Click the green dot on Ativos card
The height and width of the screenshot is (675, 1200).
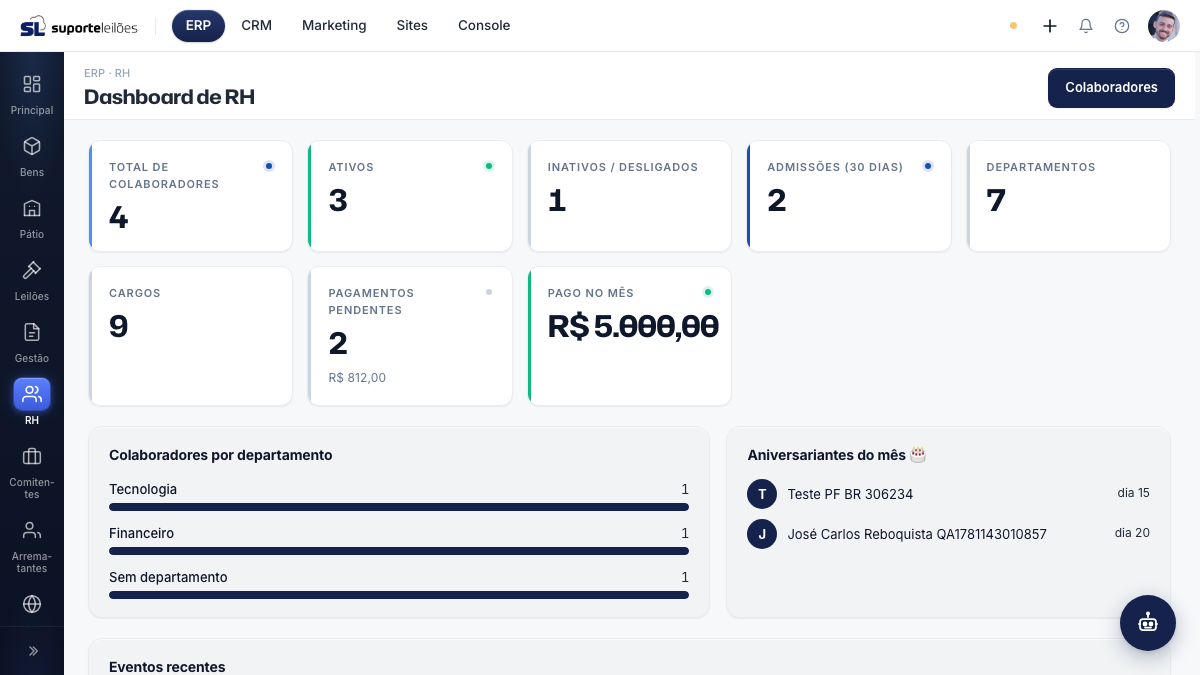click(x=489, y=166)
